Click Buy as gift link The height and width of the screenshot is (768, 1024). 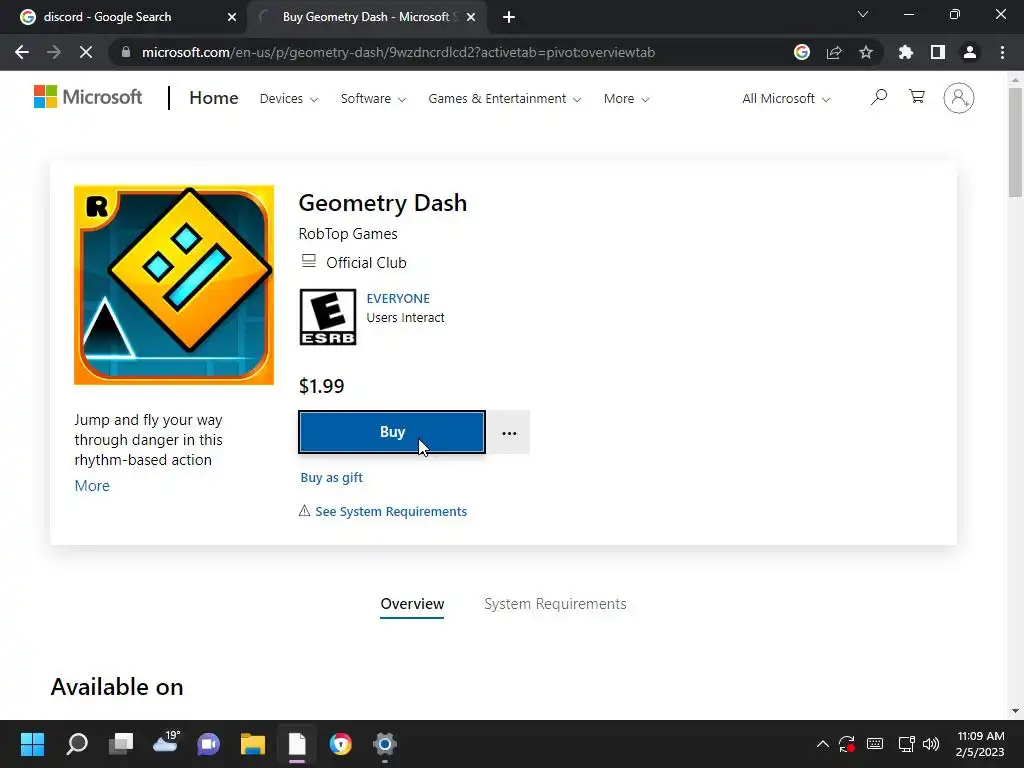331,477
